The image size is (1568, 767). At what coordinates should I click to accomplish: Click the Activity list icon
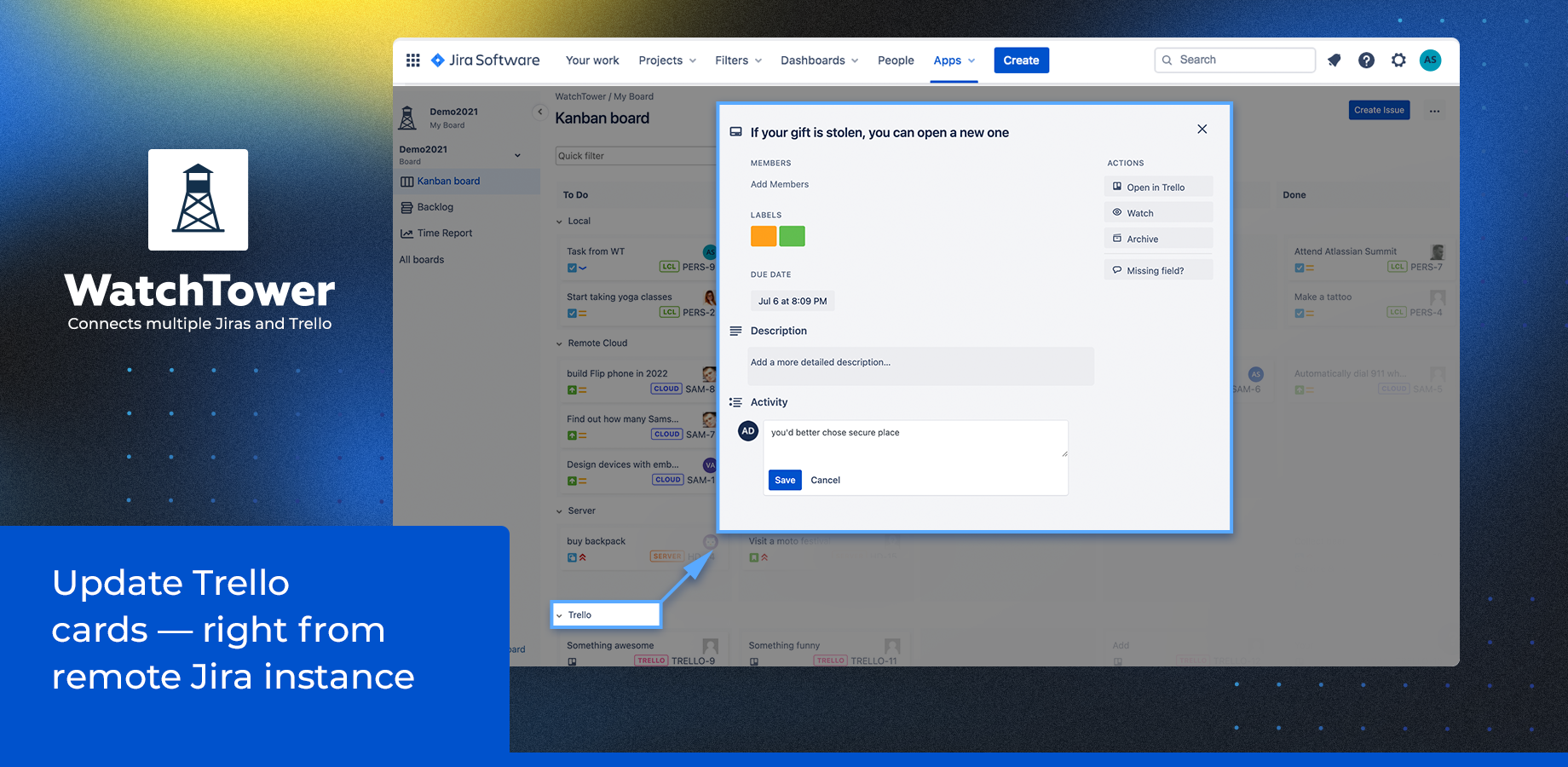pos(735,402)
